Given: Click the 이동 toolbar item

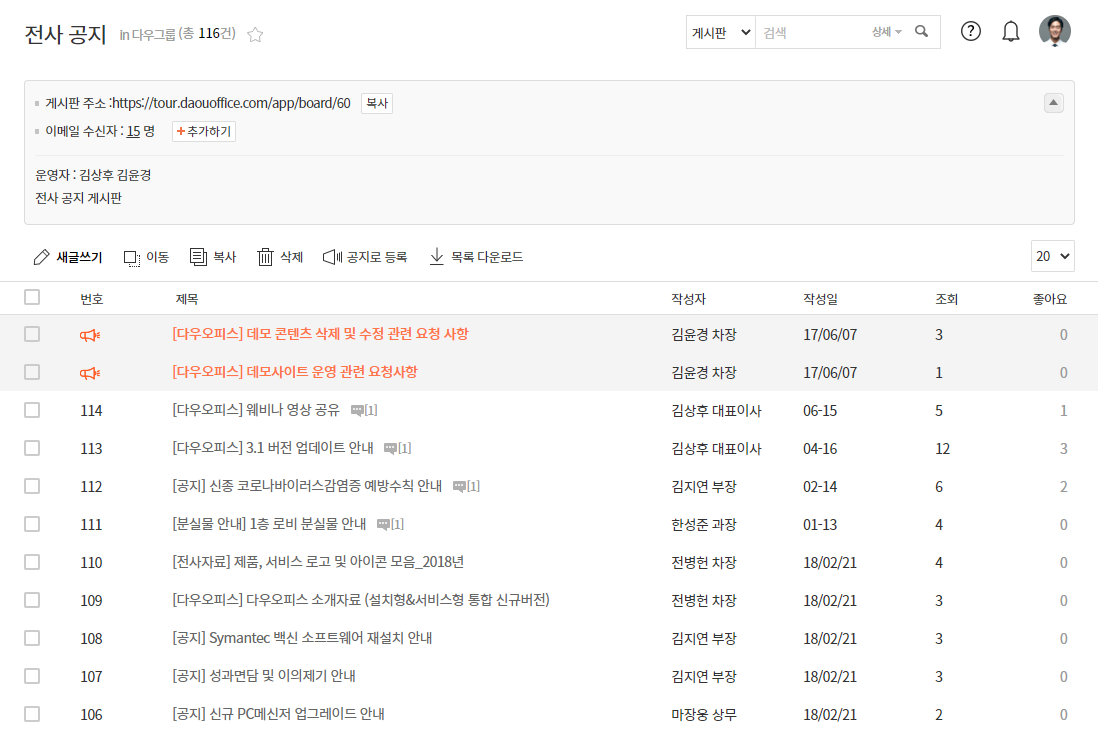Looking at the screenshot, I should click(146, 257).
